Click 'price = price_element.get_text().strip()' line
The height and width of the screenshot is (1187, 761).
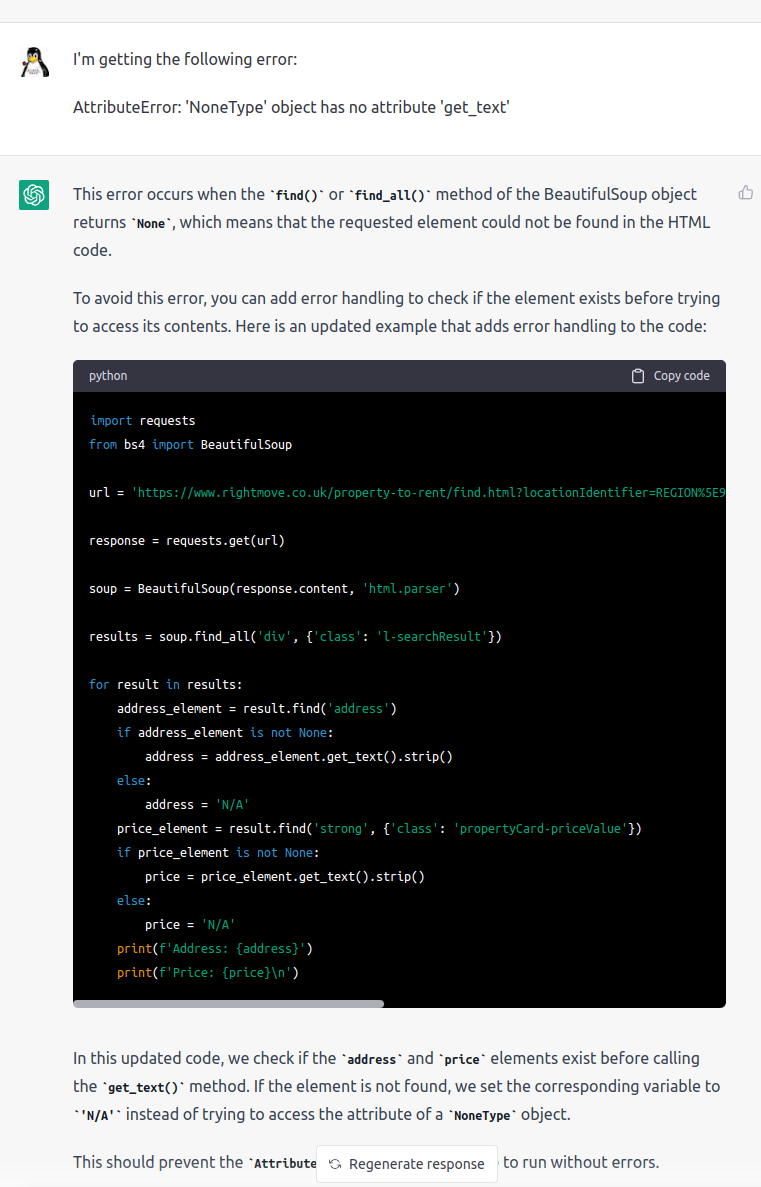click(x=285, y=877)
